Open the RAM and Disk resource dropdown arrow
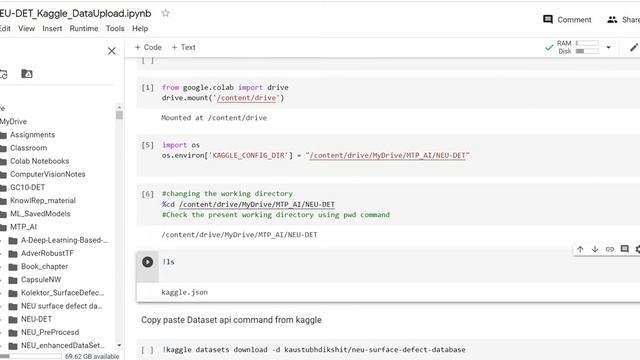 (608, 47)
